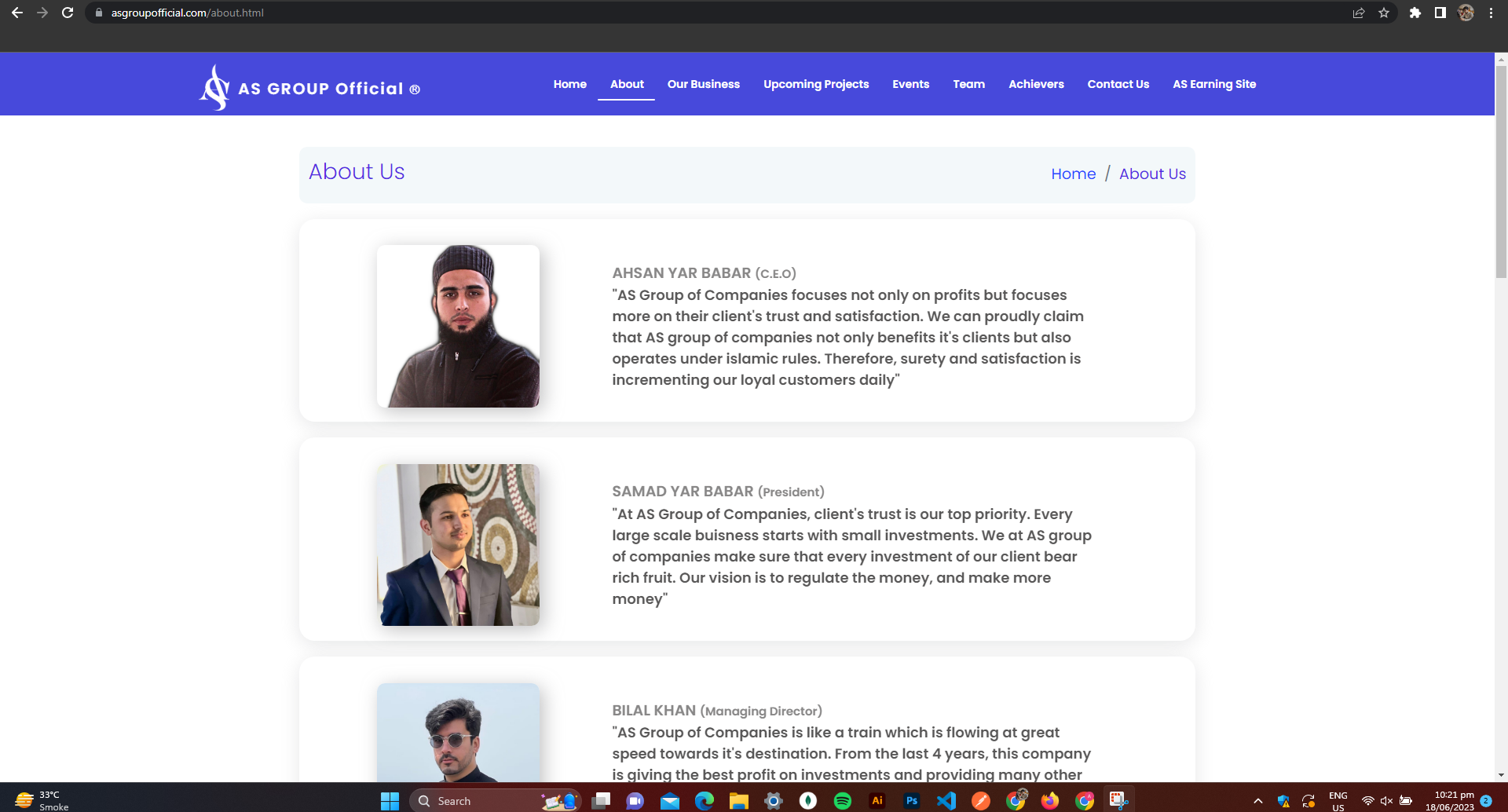Click Ahsan Yar Babar's photo

(x=458, y=326)
